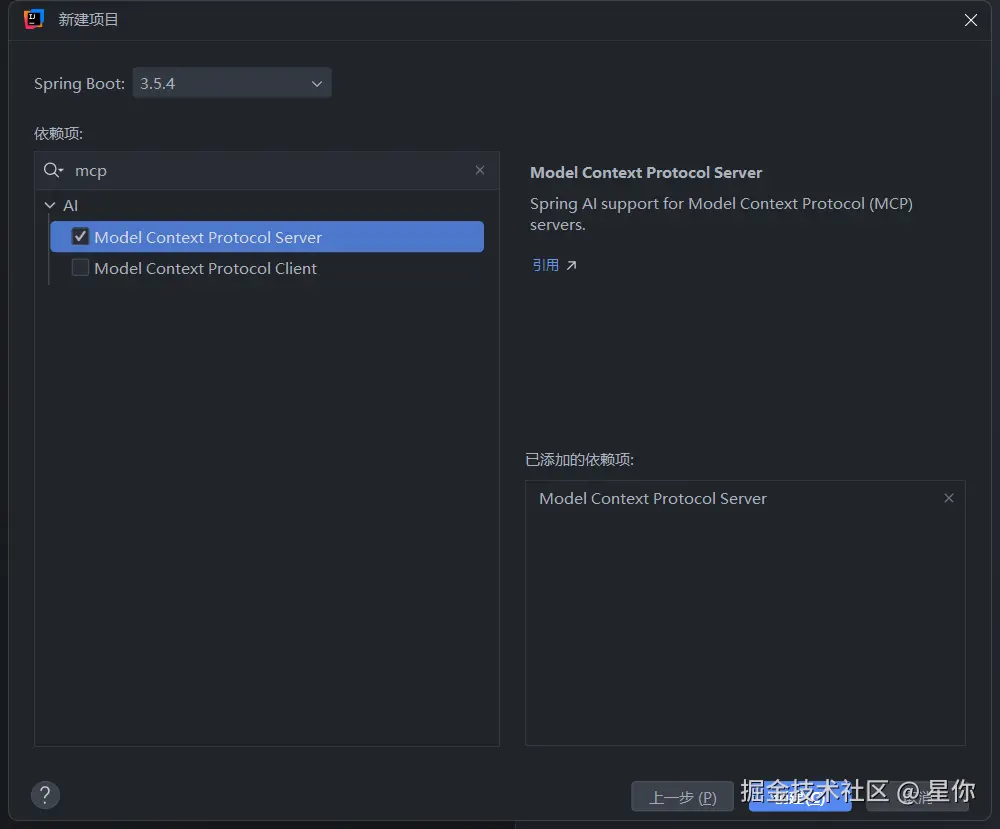Close the 新建项目 dialog
1000x829 pixels.
[970, 20]
